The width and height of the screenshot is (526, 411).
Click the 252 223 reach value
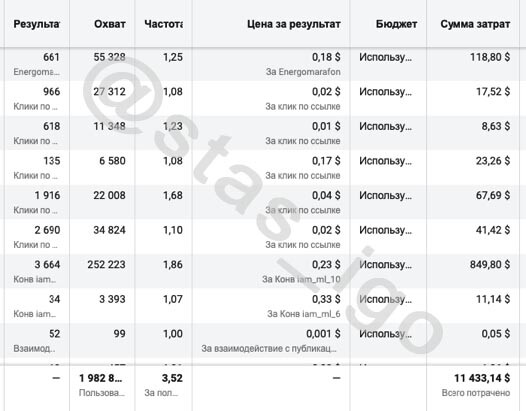pos(106,264)
